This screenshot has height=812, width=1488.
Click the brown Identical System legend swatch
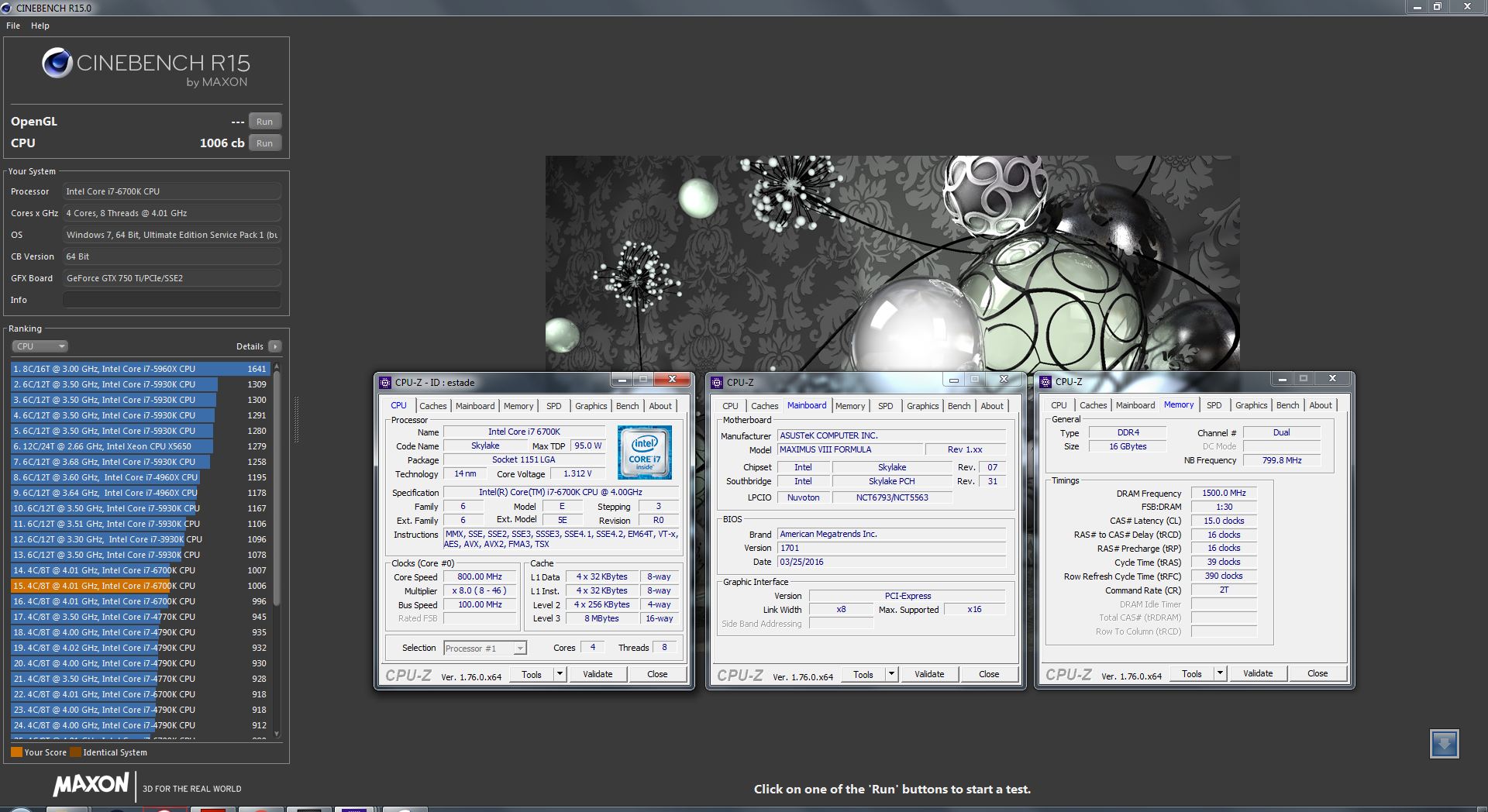point(75,752)
